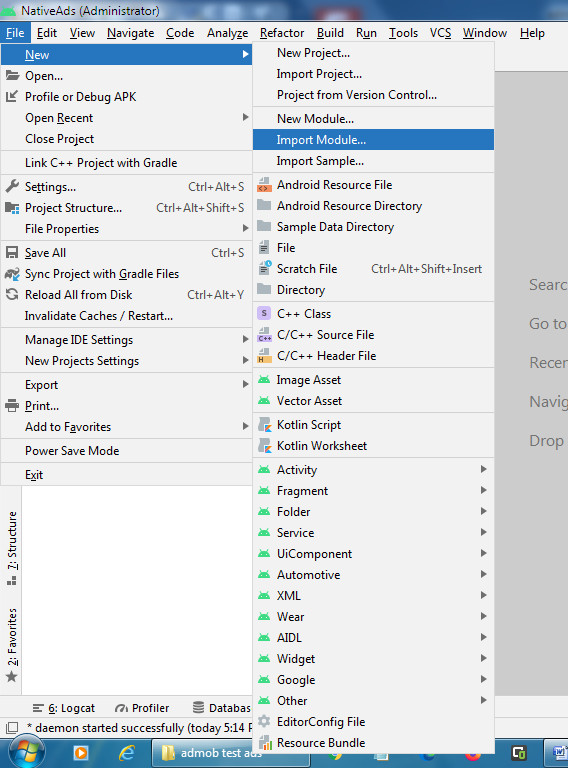Expand the Wear submenu arrow
568x768 pixels.
(x=484, y=616)
